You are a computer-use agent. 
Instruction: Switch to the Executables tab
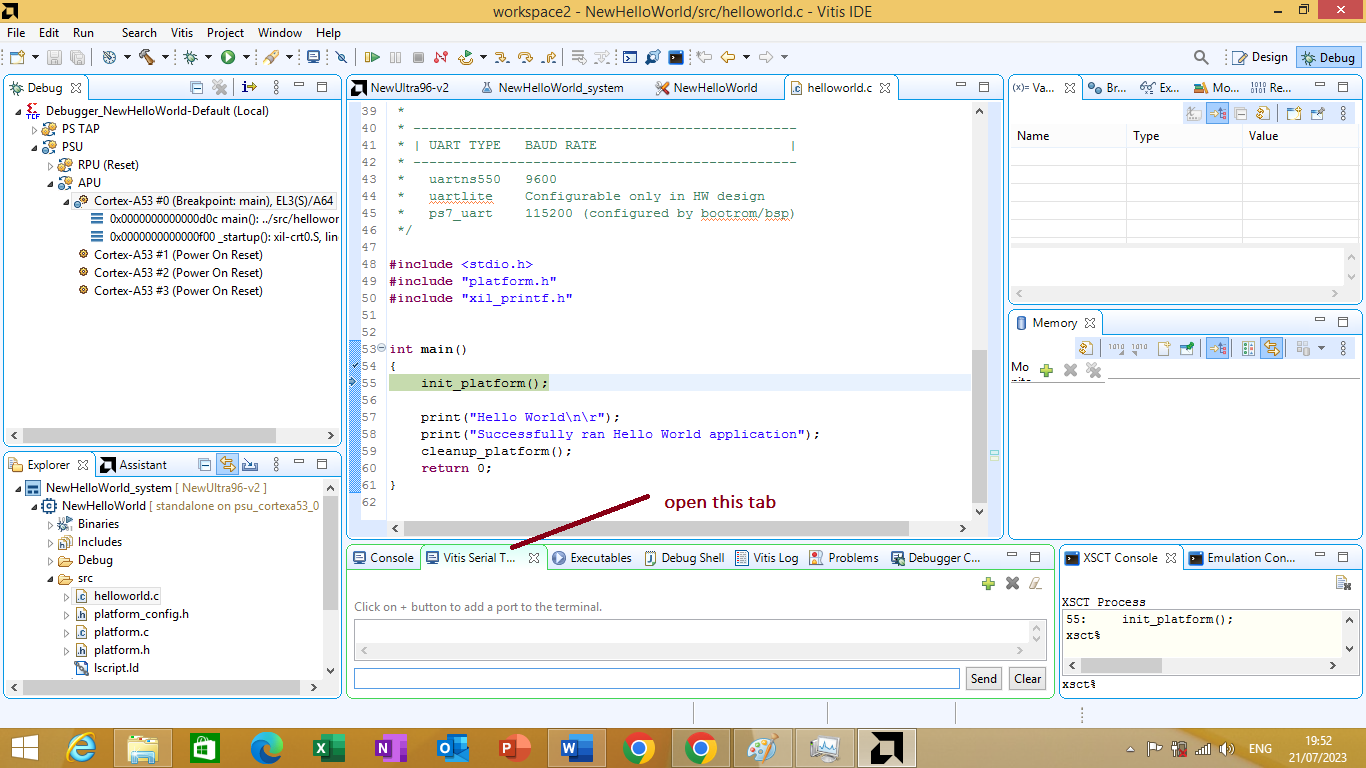[592, 558]
